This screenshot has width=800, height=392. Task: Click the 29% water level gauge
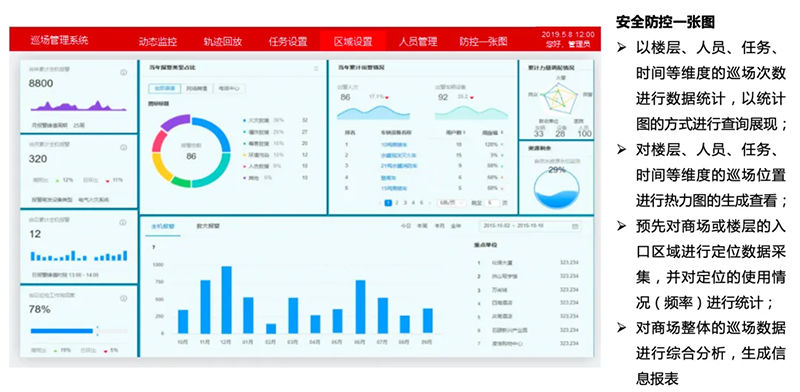pyautogui.click(x=556, y=189)
